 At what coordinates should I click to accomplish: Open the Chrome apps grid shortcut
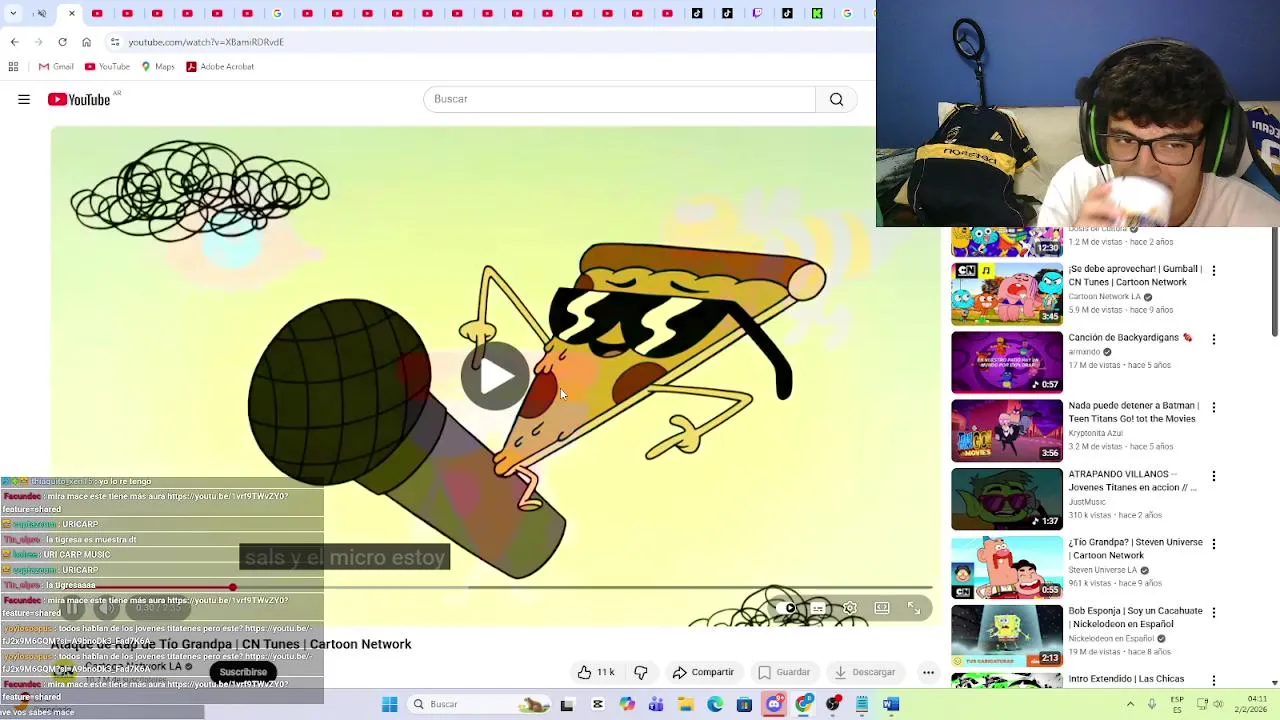coord(13,67)
